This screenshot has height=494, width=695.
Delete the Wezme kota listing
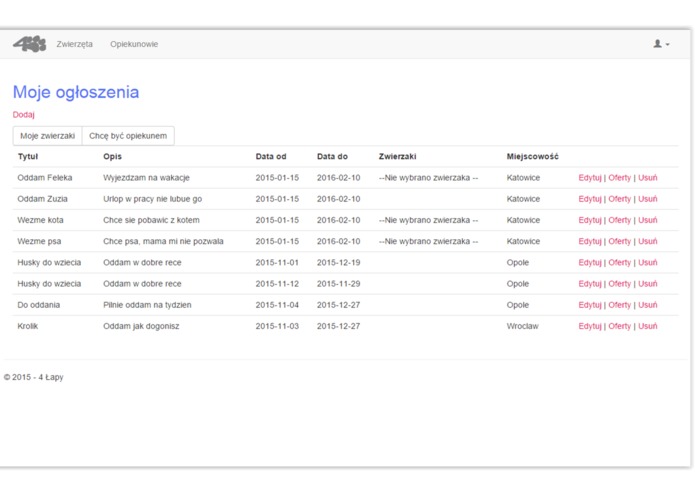click(648, 220)
